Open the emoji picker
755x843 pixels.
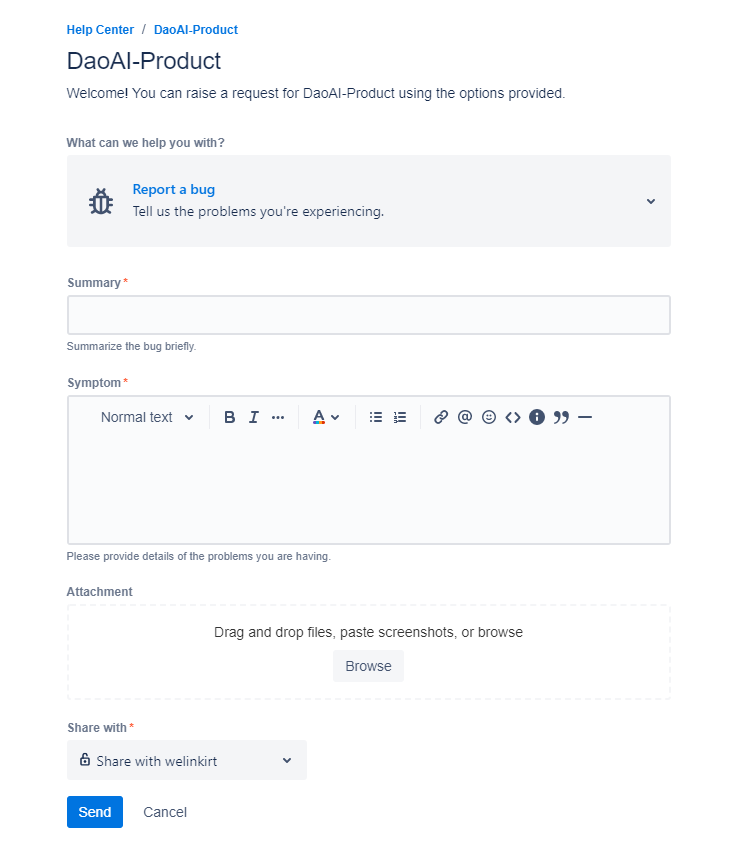coord(489,417)
